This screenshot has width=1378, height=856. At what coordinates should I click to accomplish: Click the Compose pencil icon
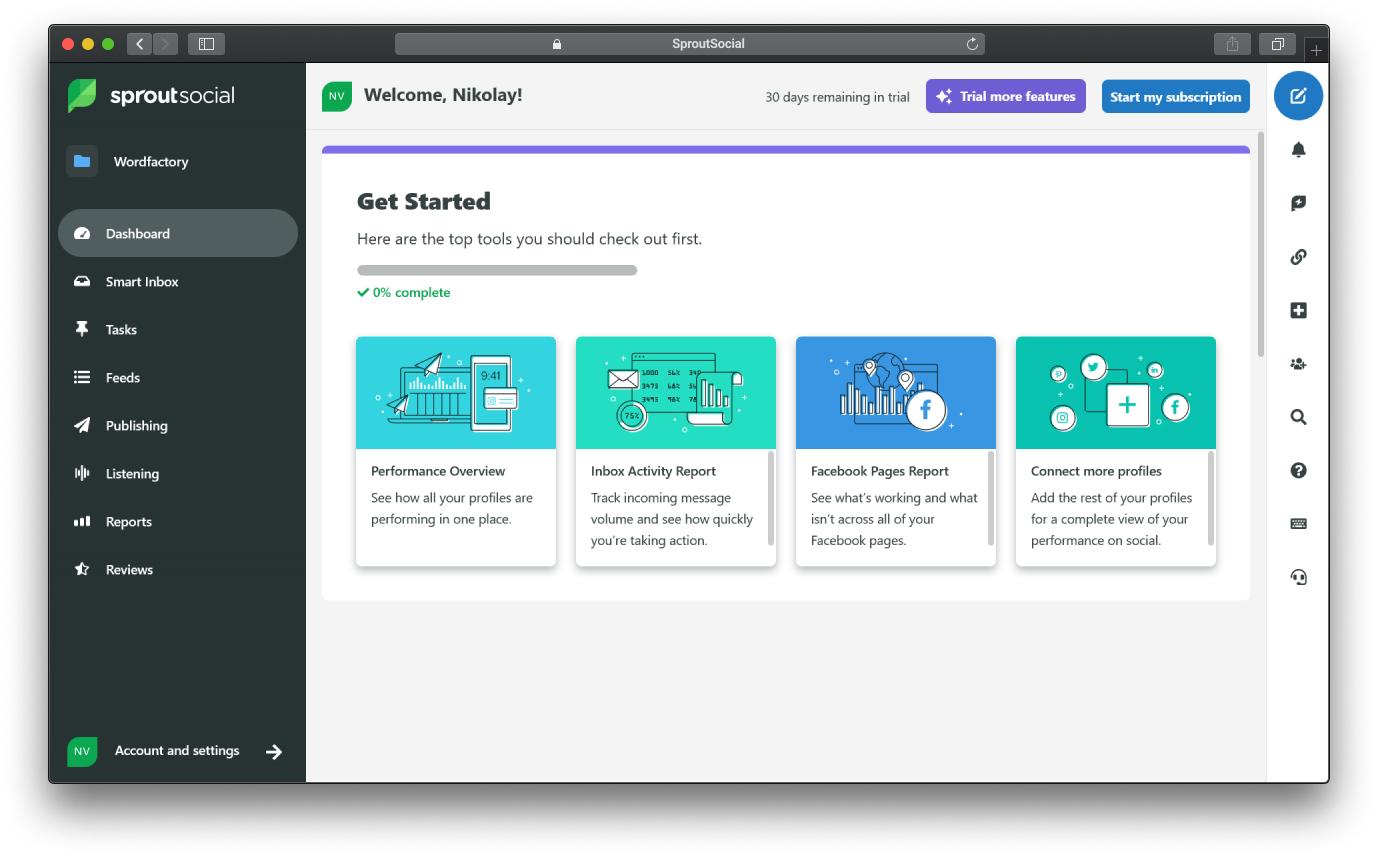tap(1298, 96)
